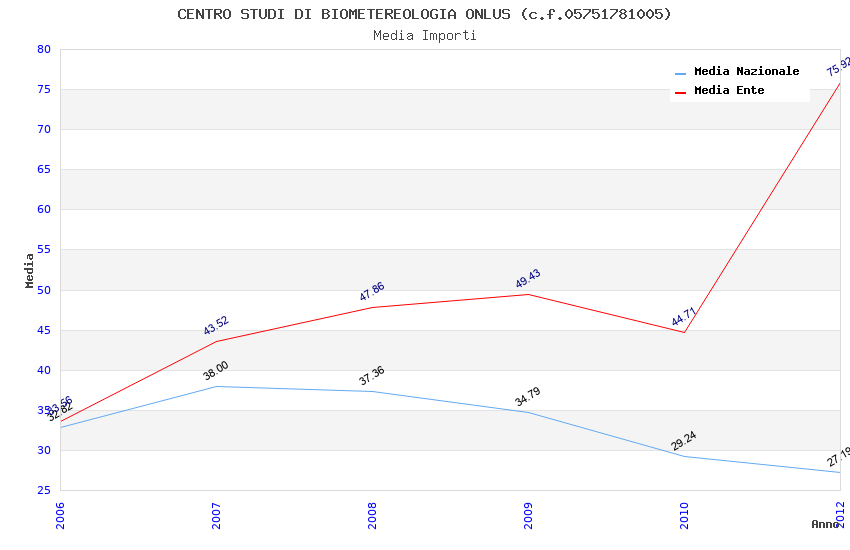
Task: Click the 47.86 data label
Action: [x=372, y=291]
